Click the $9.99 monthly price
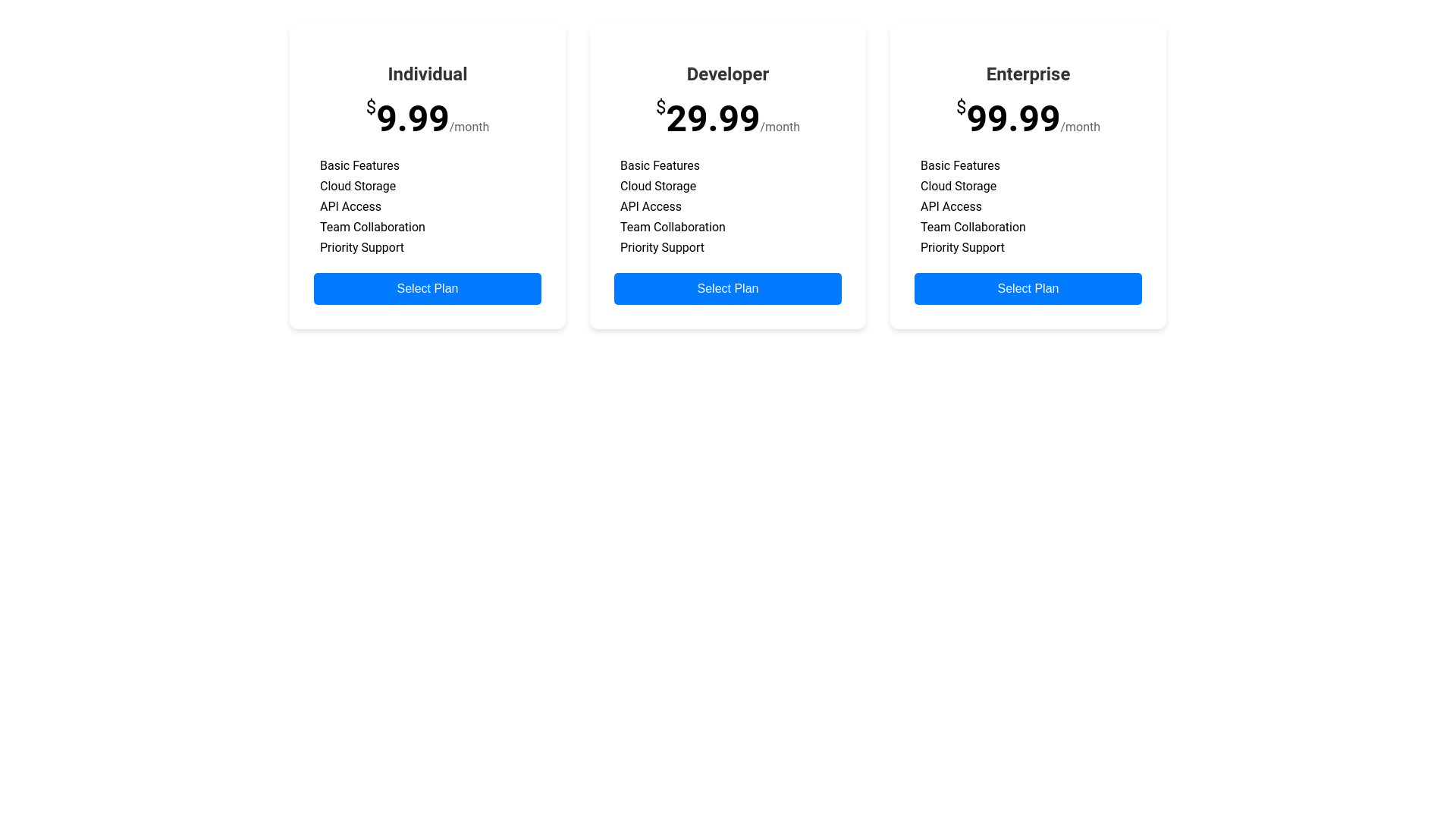This screenshot has height=819, width=1456. coord(412,118)
